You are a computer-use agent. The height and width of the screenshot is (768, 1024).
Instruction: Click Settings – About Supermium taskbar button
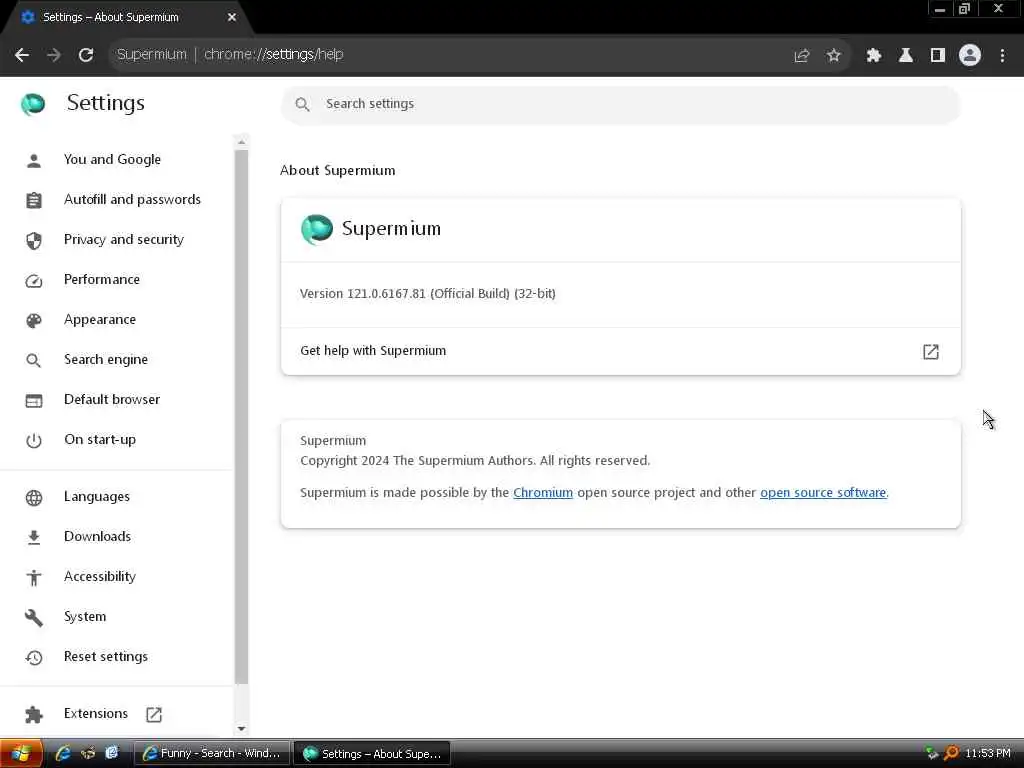372,754
